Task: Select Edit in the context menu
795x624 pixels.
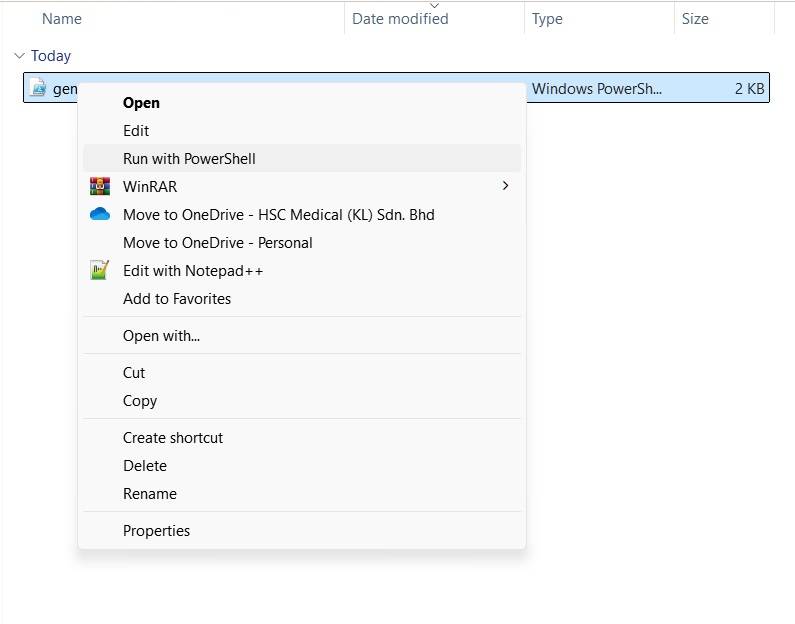Action: pyautogui.click(x=136, y=130)
